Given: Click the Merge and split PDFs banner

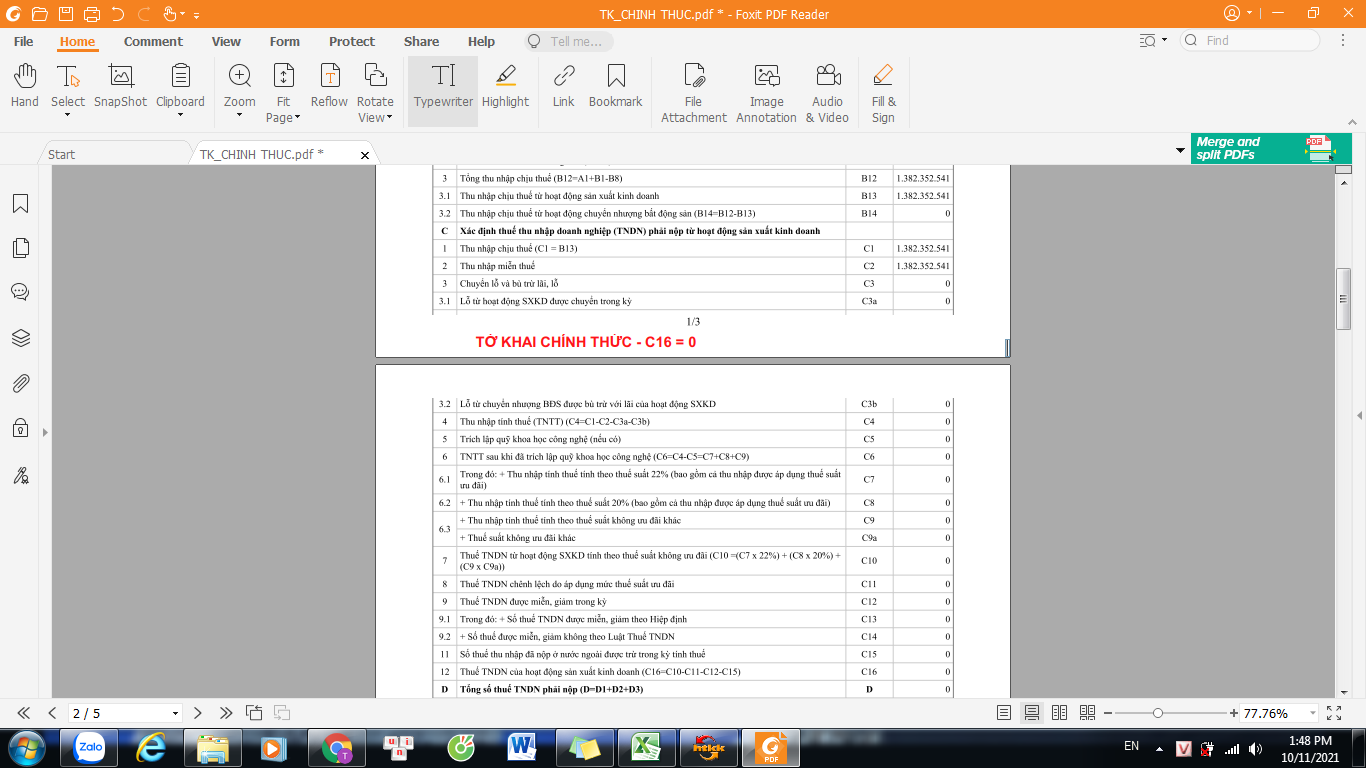Looking at the screenshot, I should [1271, 149].
